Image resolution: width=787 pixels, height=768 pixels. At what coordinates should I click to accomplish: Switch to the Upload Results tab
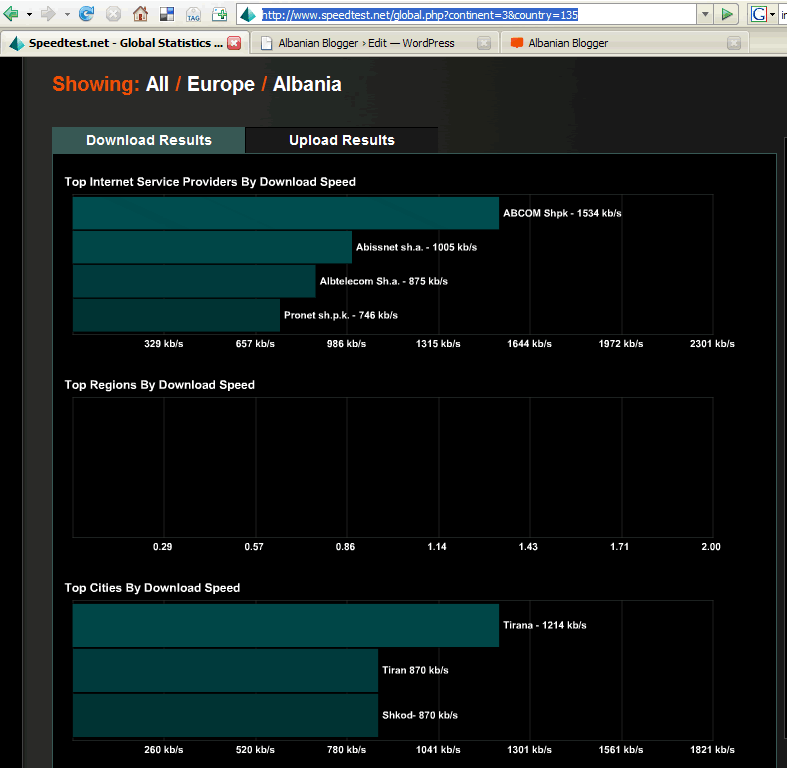pos(342,140)
